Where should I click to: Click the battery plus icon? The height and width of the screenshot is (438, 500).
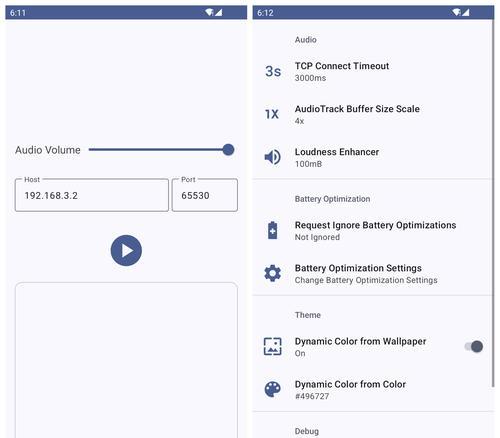(273, 230)
